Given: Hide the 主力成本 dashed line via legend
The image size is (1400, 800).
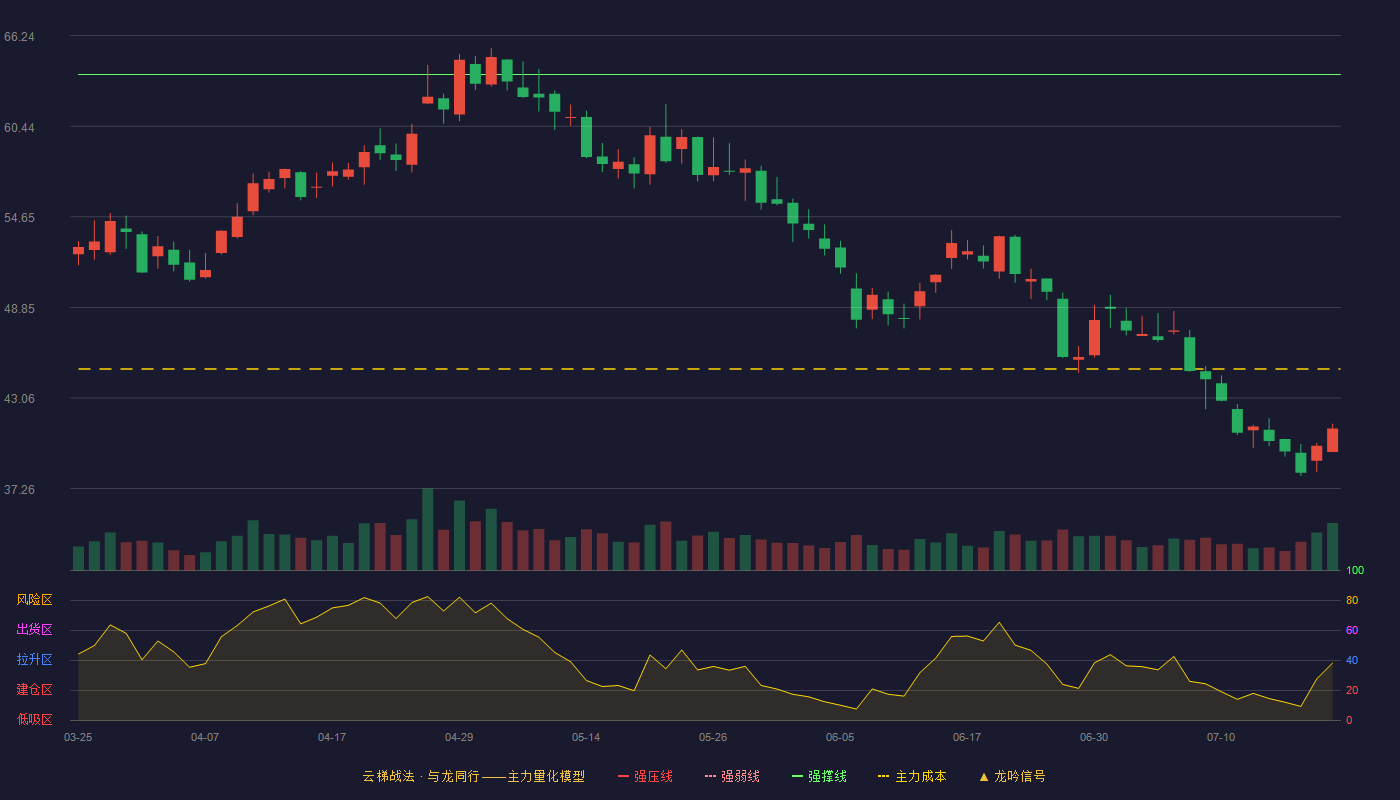Looking at the screenshot, I should coord(912,776).
